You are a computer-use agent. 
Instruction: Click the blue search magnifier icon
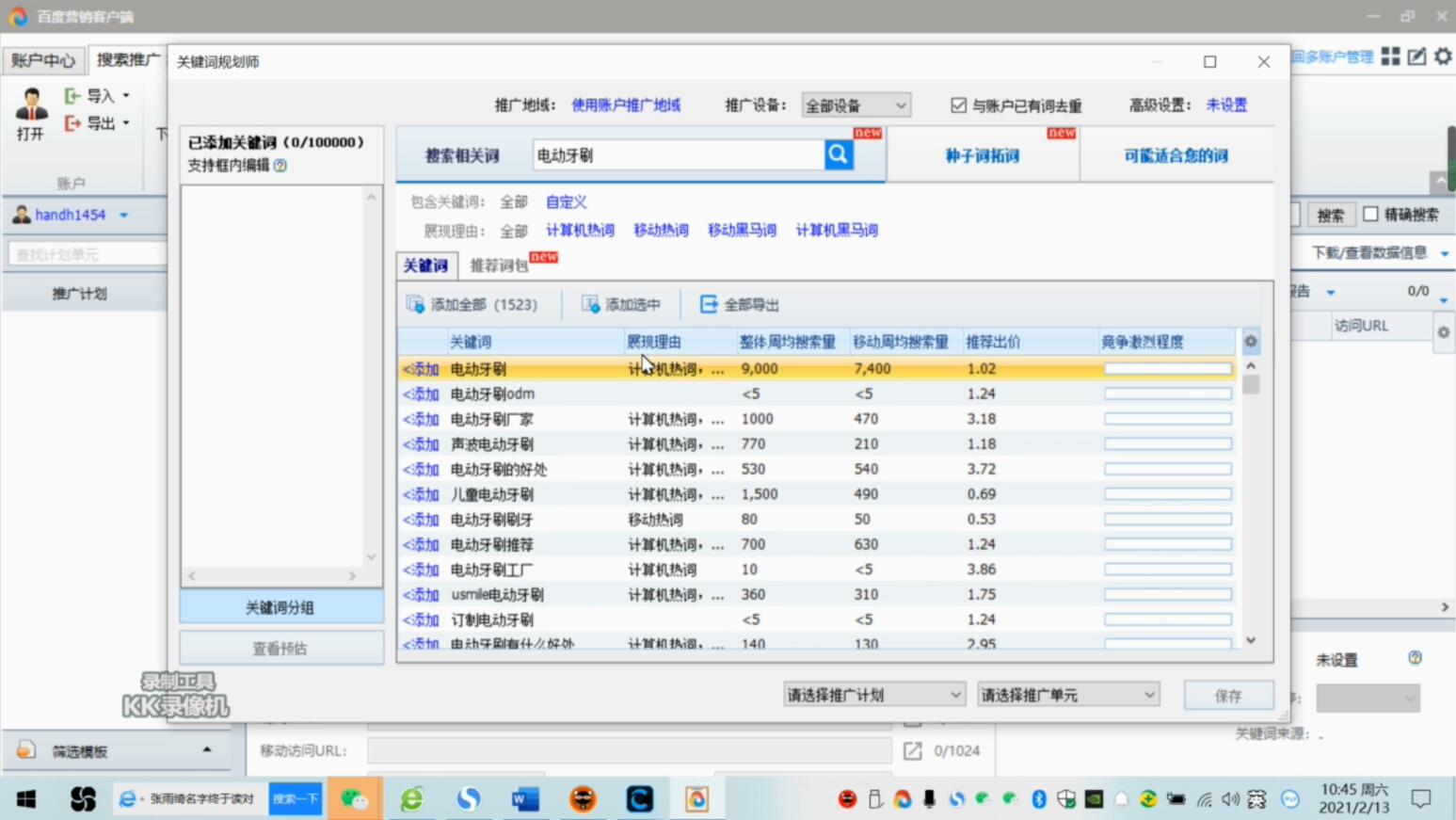(839, 155)
